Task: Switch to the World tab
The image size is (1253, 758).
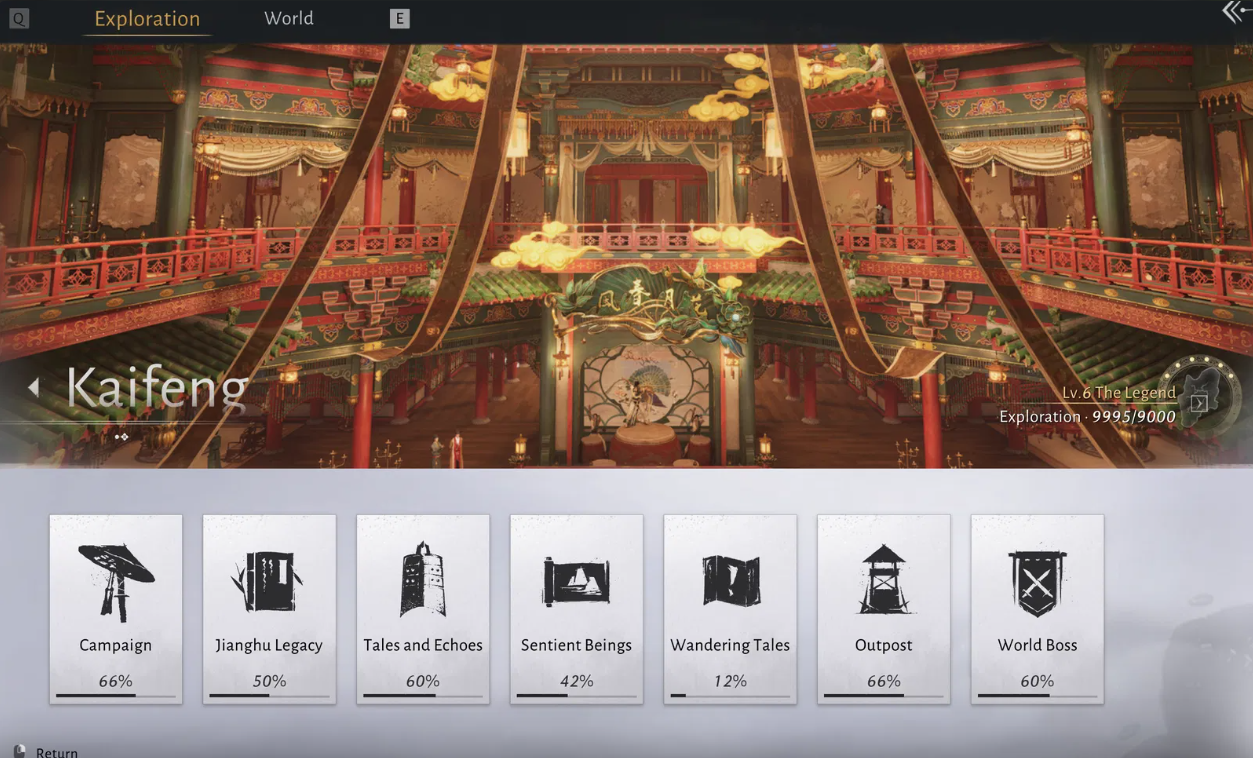Action: 289,18
